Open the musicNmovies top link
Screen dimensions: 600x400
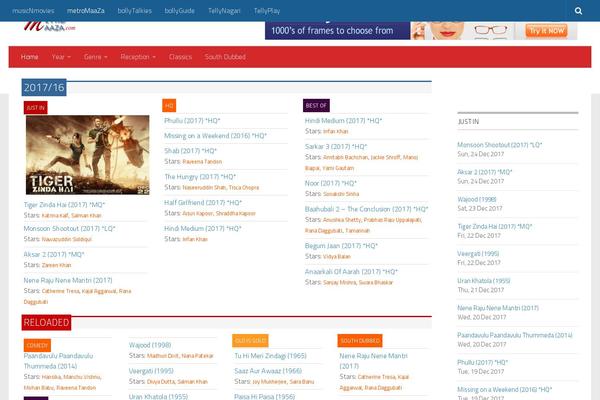click(33, 11)
